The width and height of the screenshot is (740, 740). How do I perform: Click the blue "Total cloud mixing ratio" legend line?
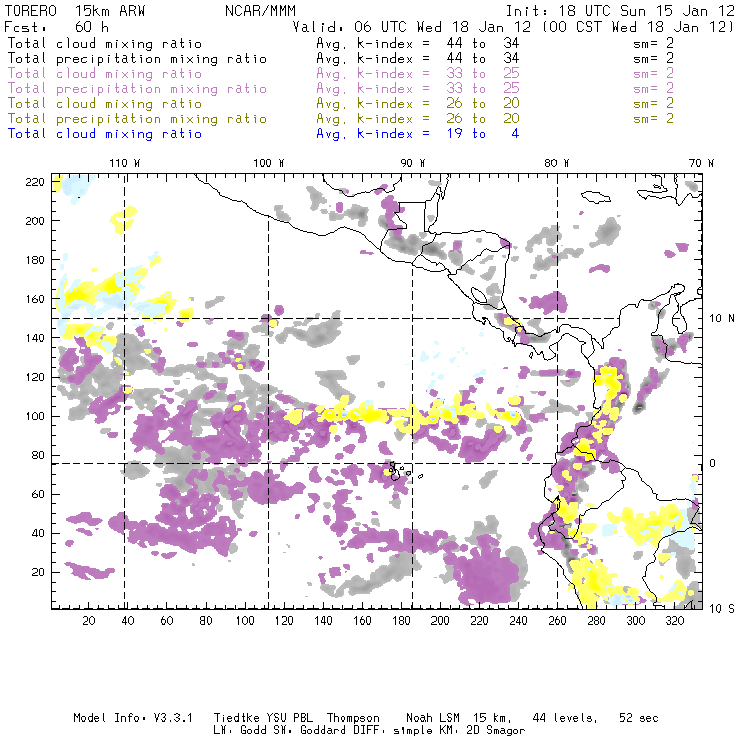(x=105, y=134)
